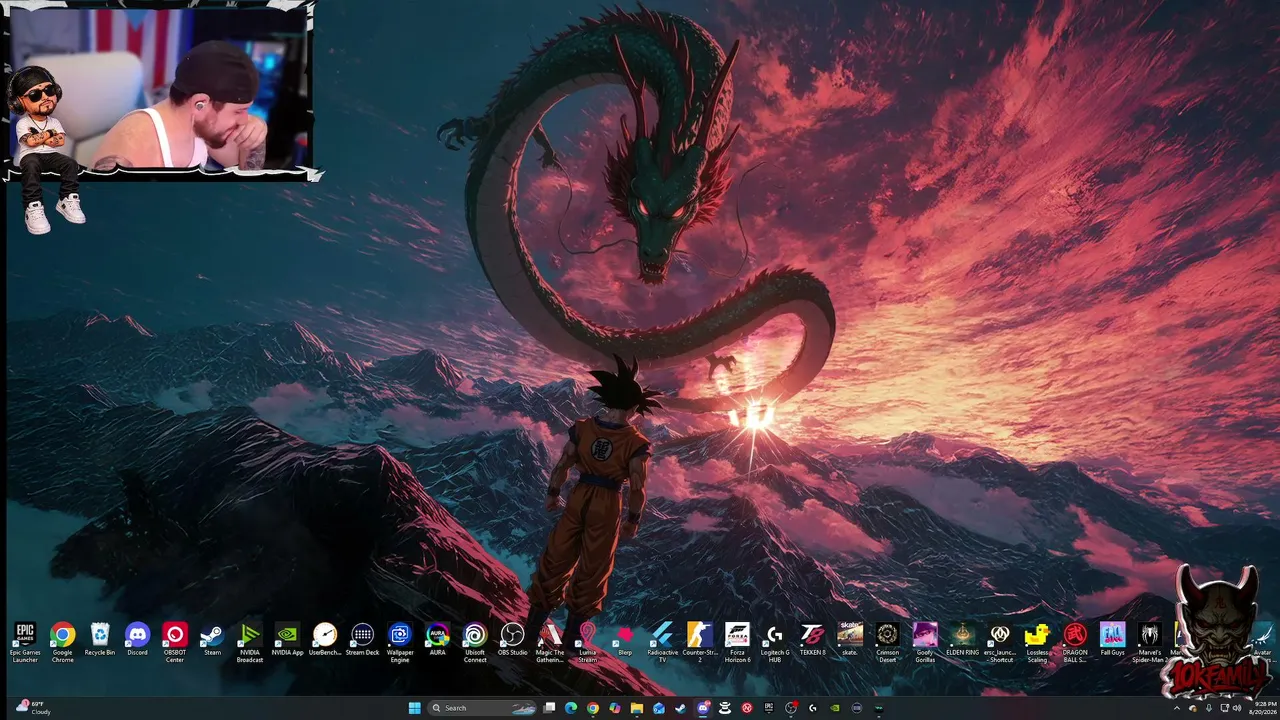This screenshot has width=1280, height=720.
Task: Open the DRAGON BALL desktop icon
Action: click(1075, 641)
